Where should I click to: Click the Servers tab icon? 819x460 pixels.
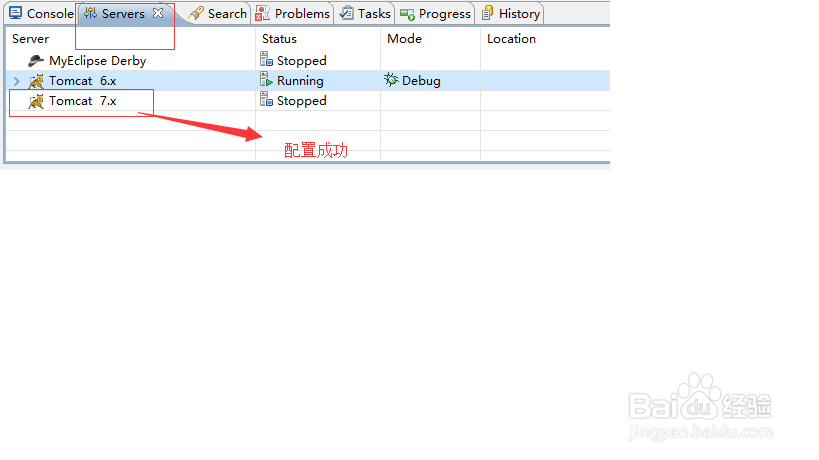[90, 13]
